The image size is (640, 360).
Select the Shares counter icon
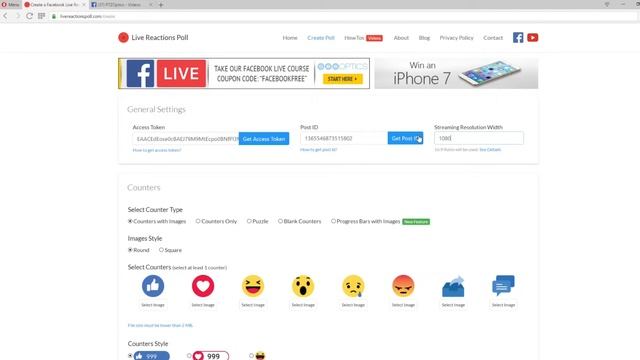tap(453, 286)
